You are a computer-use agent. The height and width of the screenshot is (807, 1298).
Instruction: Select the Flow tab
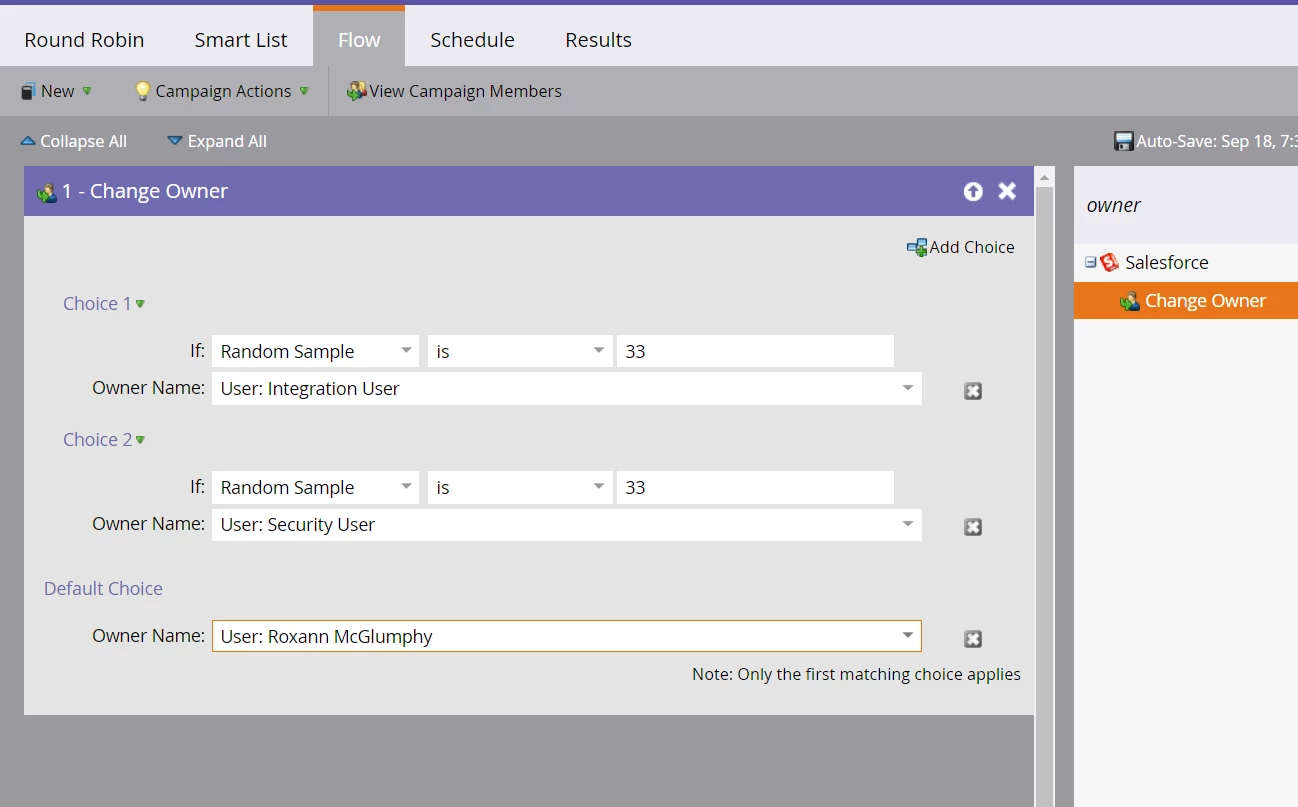(359, 38)
